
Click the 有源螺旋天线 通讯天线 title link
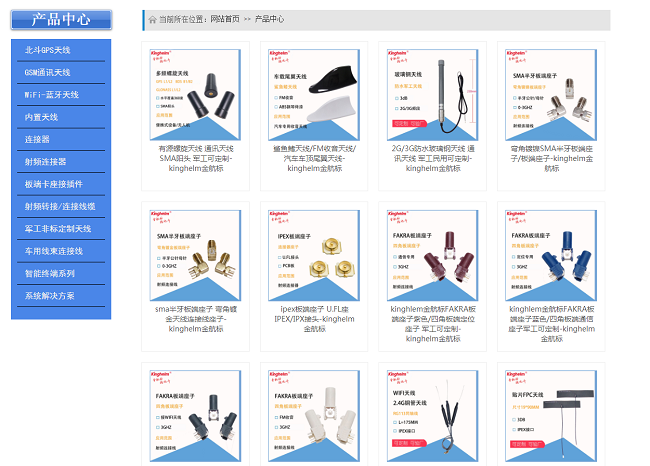point(196,158)
